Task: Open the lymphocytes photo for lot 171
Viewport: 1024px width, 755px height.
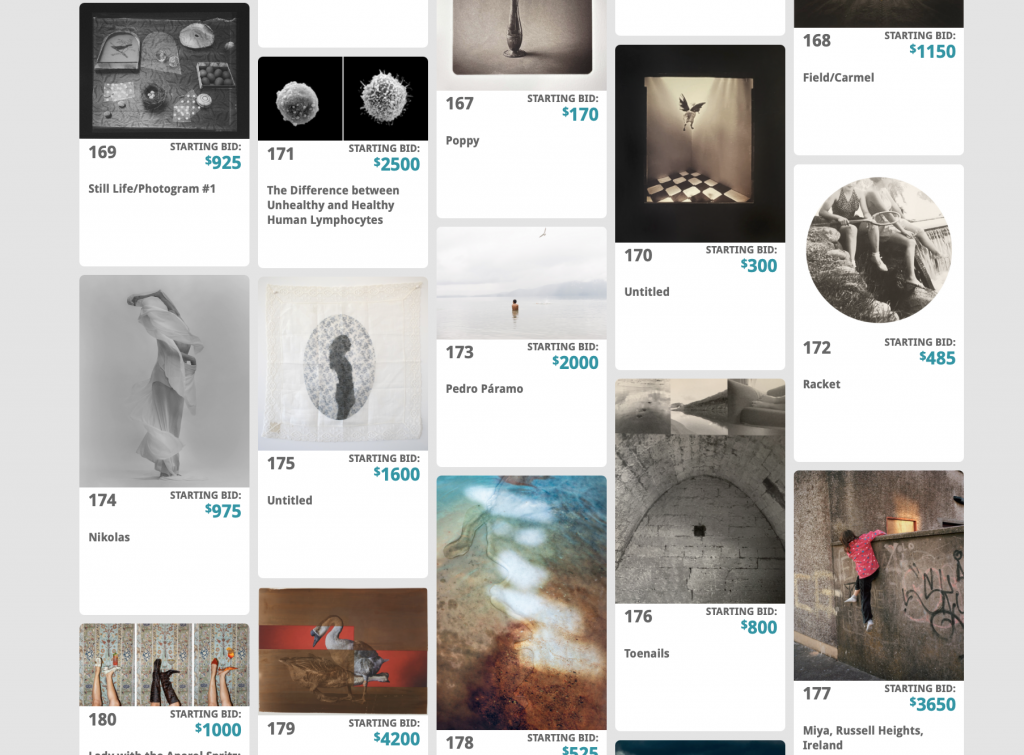Action: 343,99
